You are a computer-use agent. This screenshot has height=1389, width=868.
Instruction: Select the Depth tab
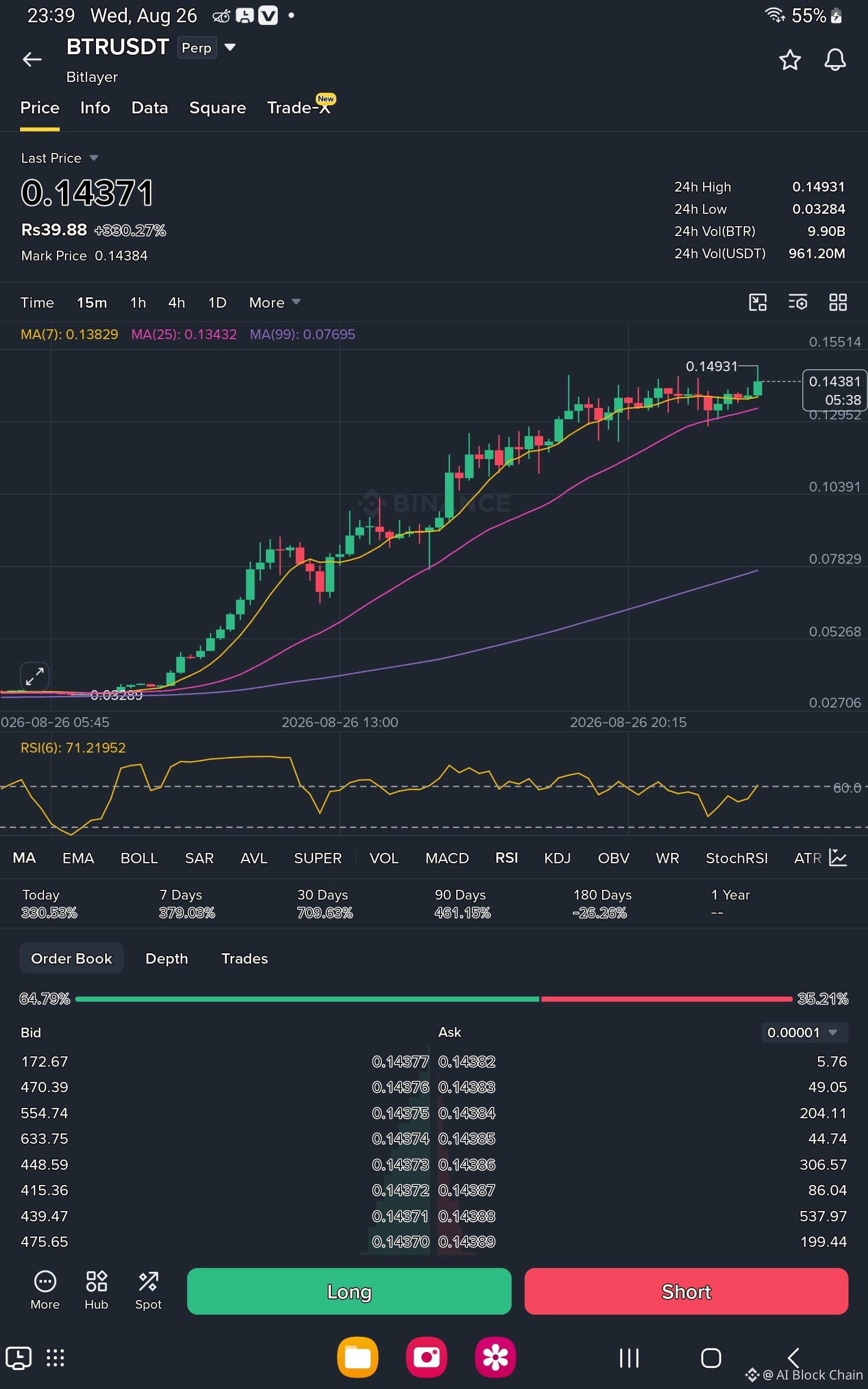[167, 959]
